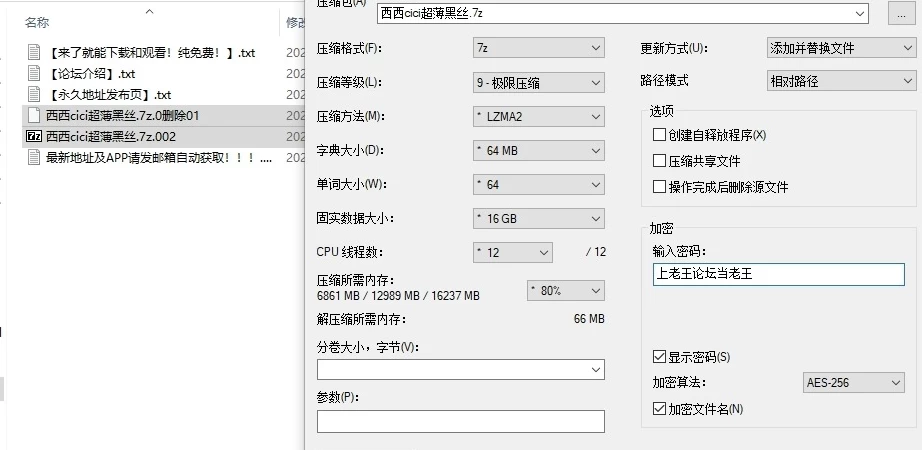Viewport: 922px width, 450px height.
Task: Select file 最新地址及APP请发邮箱自动获取
Action: click(159, 158)
